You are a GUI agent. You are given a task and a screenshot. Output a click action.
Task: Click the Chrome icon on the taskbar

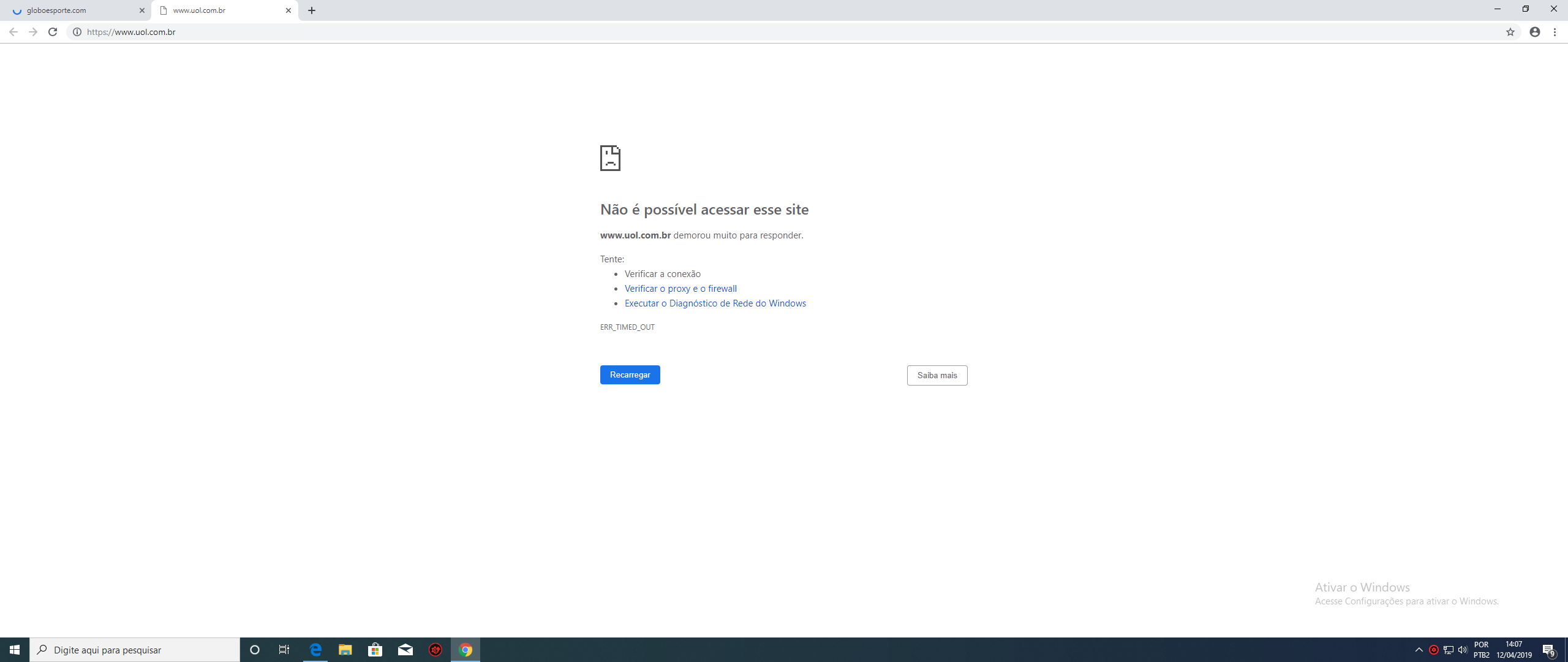click(x=466, y=650)
